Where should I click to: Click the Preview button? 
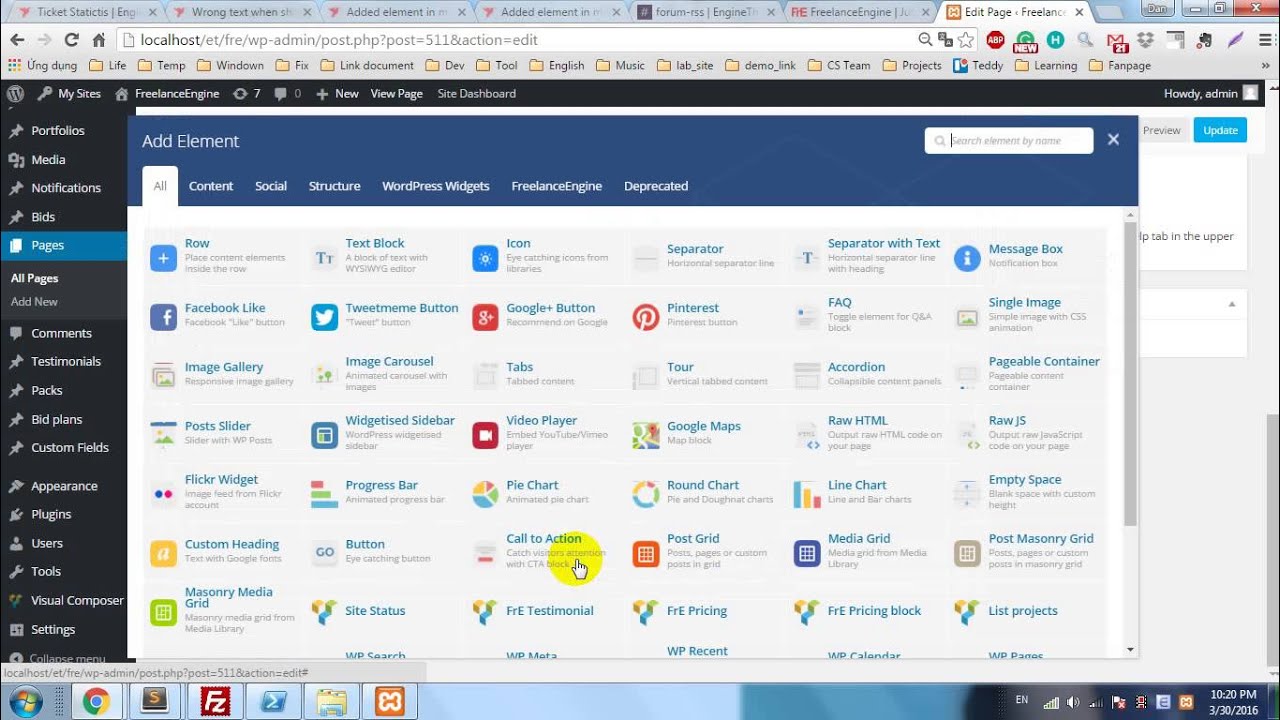pos(1161,130)
